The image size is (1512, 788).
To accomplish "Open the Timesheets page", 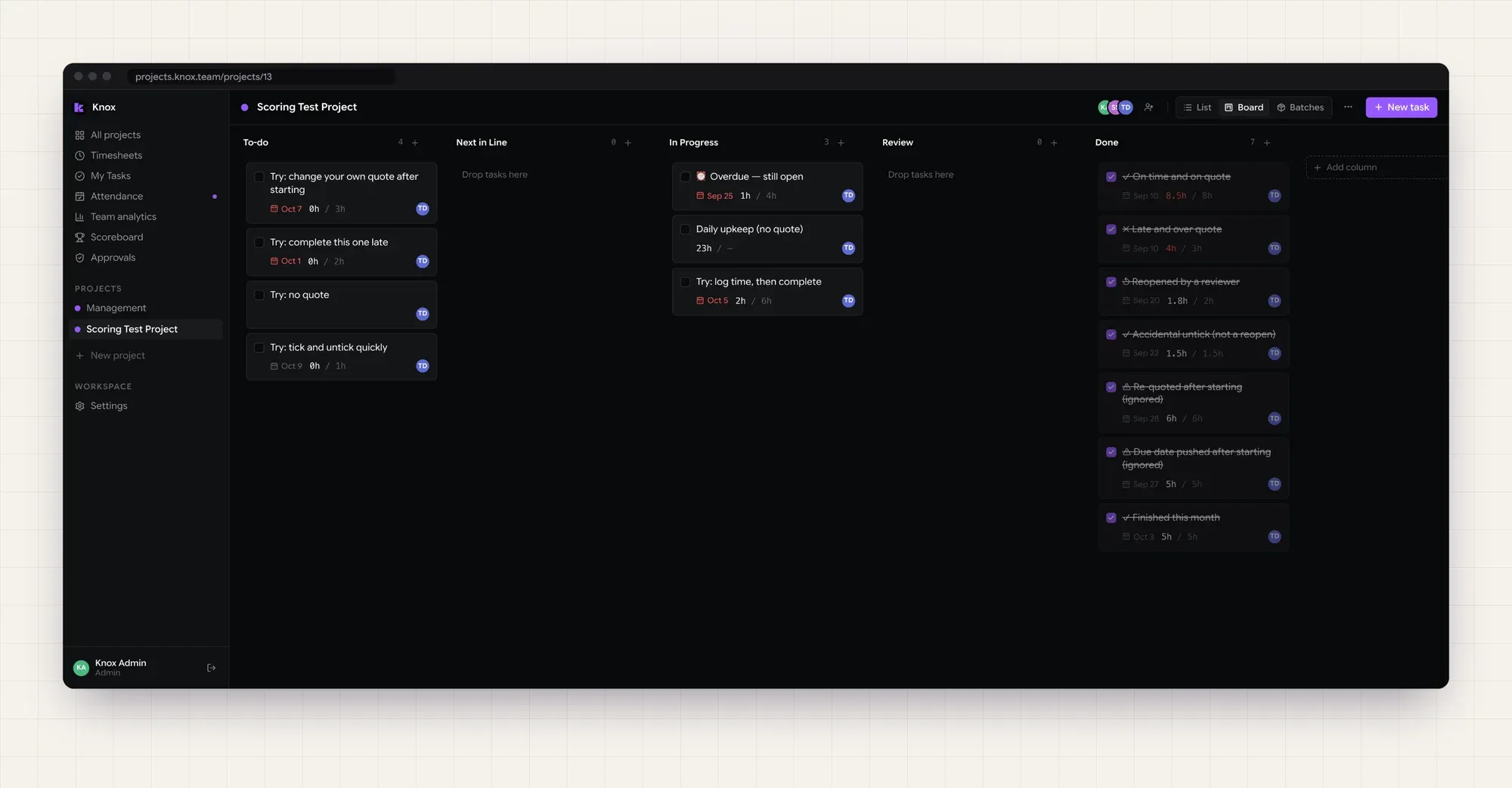I will coord(146,156).
